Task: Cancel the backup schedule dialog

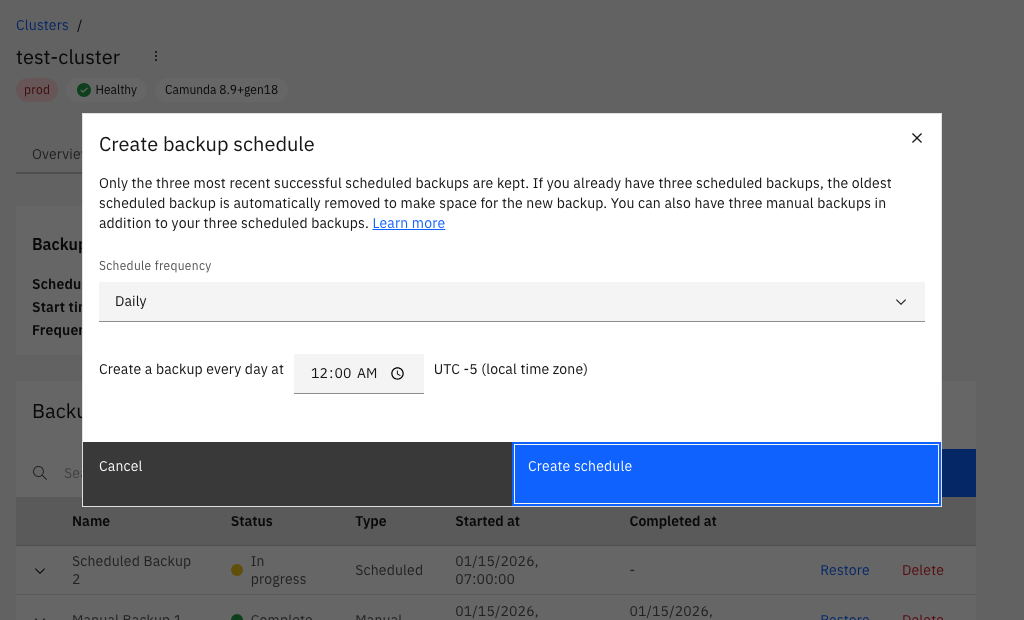Action: [297, 474]
